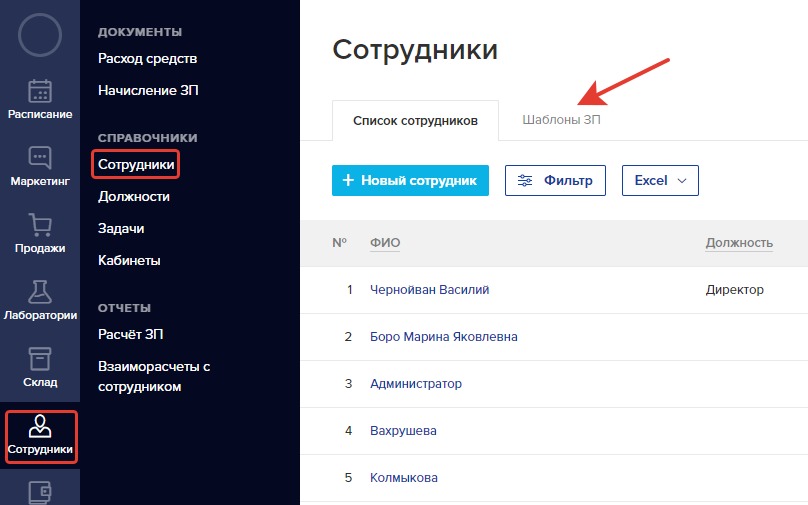
Task: Click the ОТЧЕТЫ section heading
Action: point(124,308)
